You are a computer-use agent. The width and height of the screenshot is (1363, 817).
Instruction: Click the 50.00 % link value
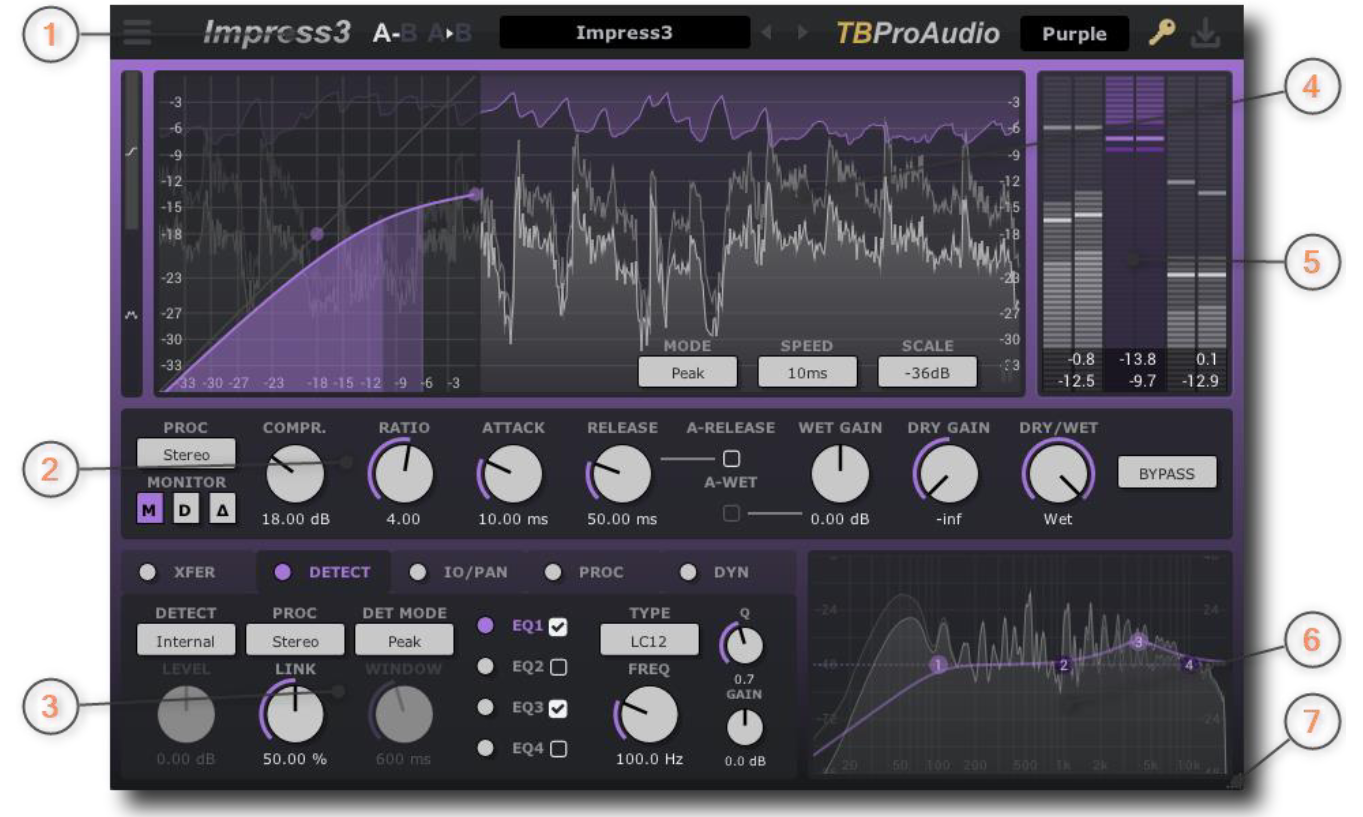coord(295,760)
